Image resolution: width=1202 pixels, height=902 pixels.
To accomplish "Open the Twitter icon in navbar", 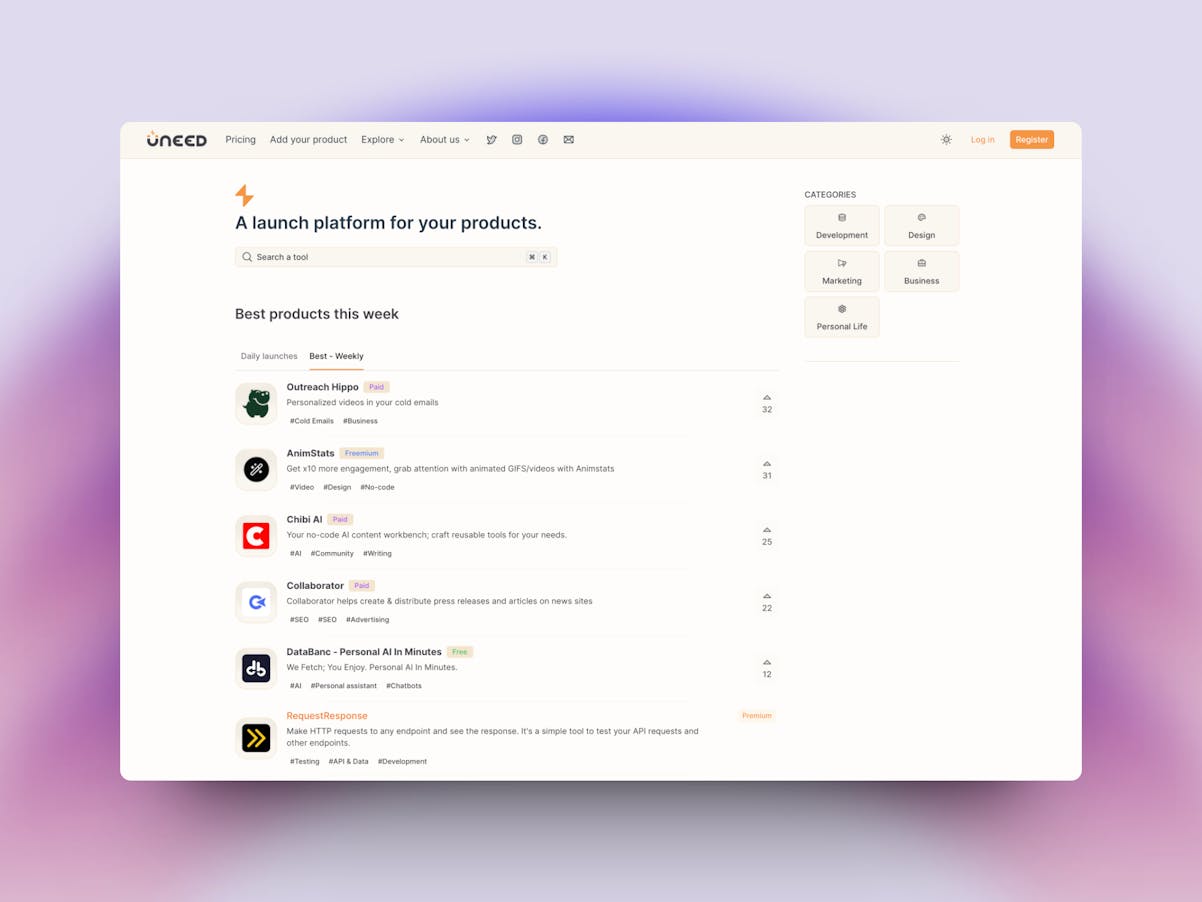I will tap(491, 140).
